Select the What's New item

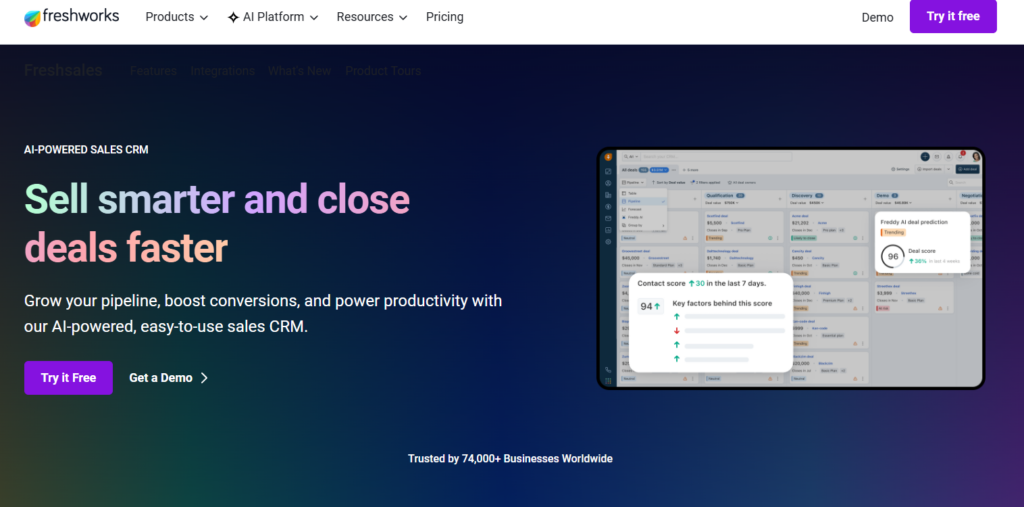[300, 71]
